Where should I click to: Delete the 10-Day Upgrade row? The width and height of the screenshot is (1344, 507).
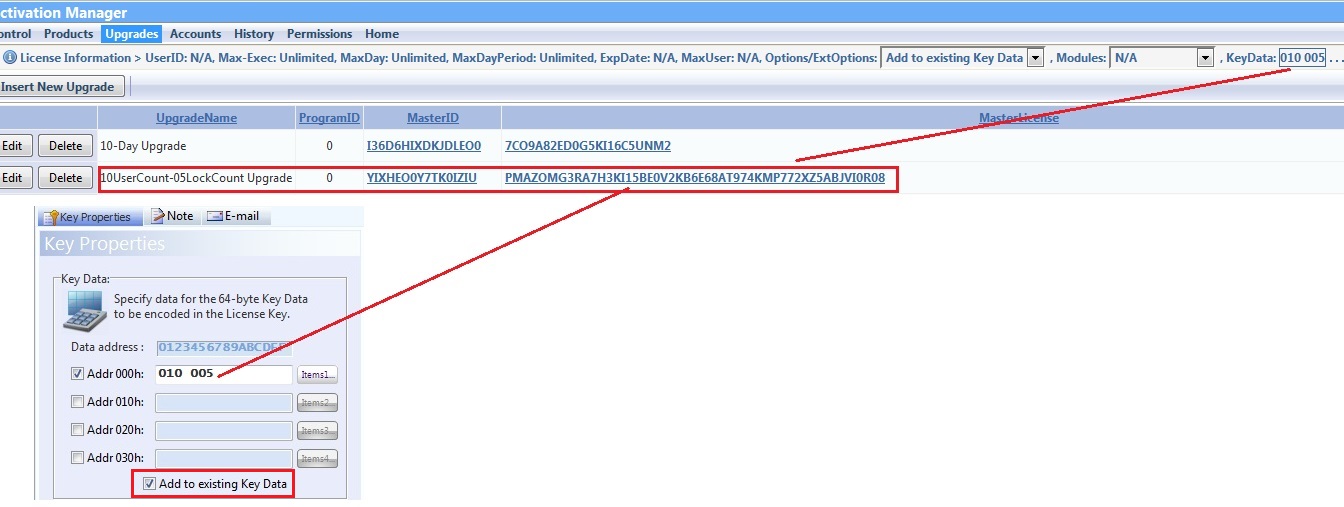tap(66, 146)
